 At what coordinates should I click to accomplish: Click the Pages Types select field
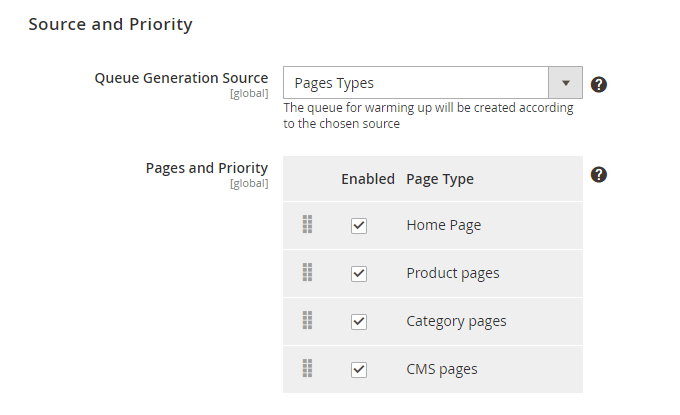coord(416,83)
